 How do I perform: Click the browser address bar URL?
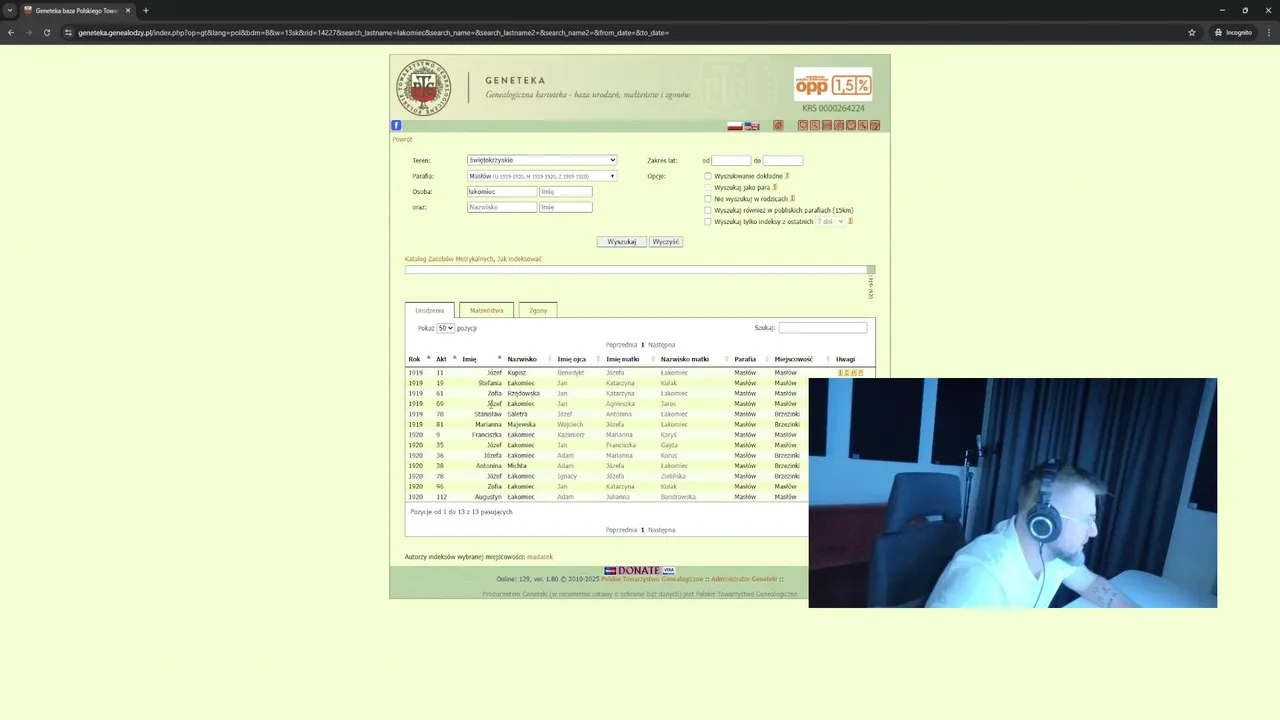(x=373, y=32)
